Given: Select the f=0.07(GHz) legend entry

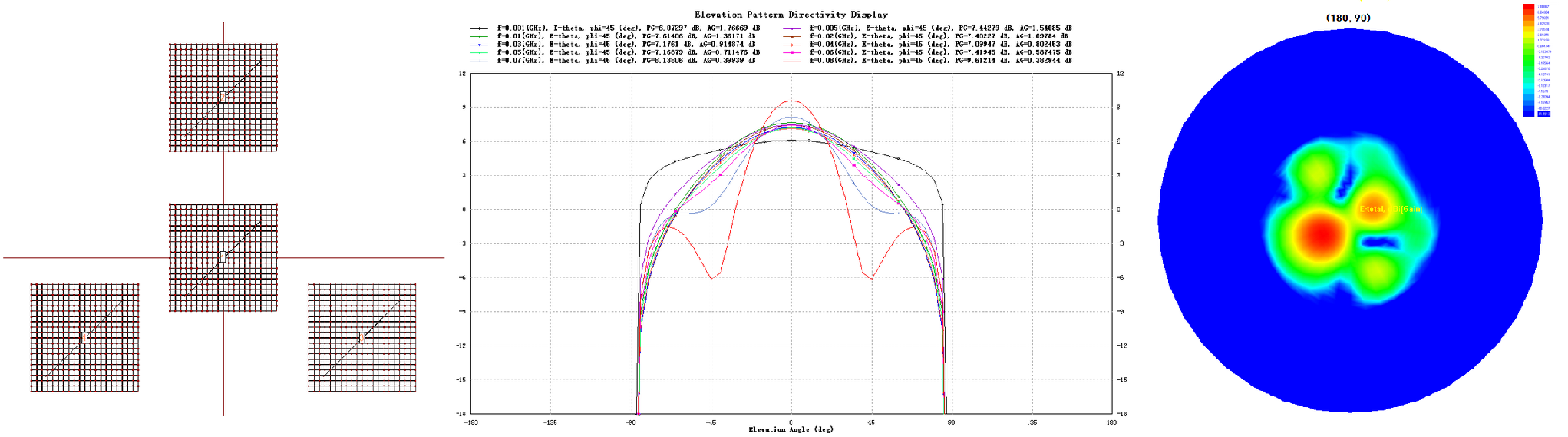Looking at the screenshot, I should [x=612, y=60].
